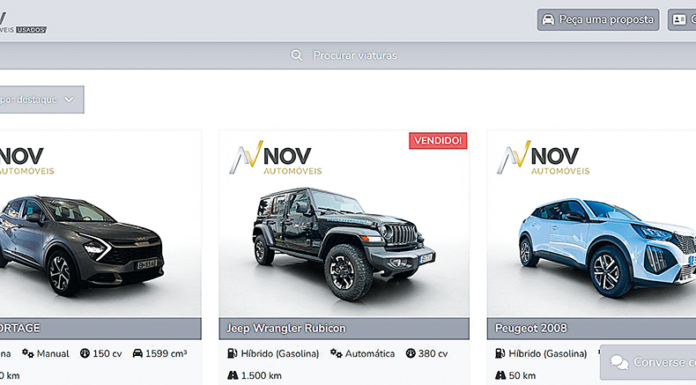Click the ID card icon button
The image size is (696, 385).
(682, 20)
